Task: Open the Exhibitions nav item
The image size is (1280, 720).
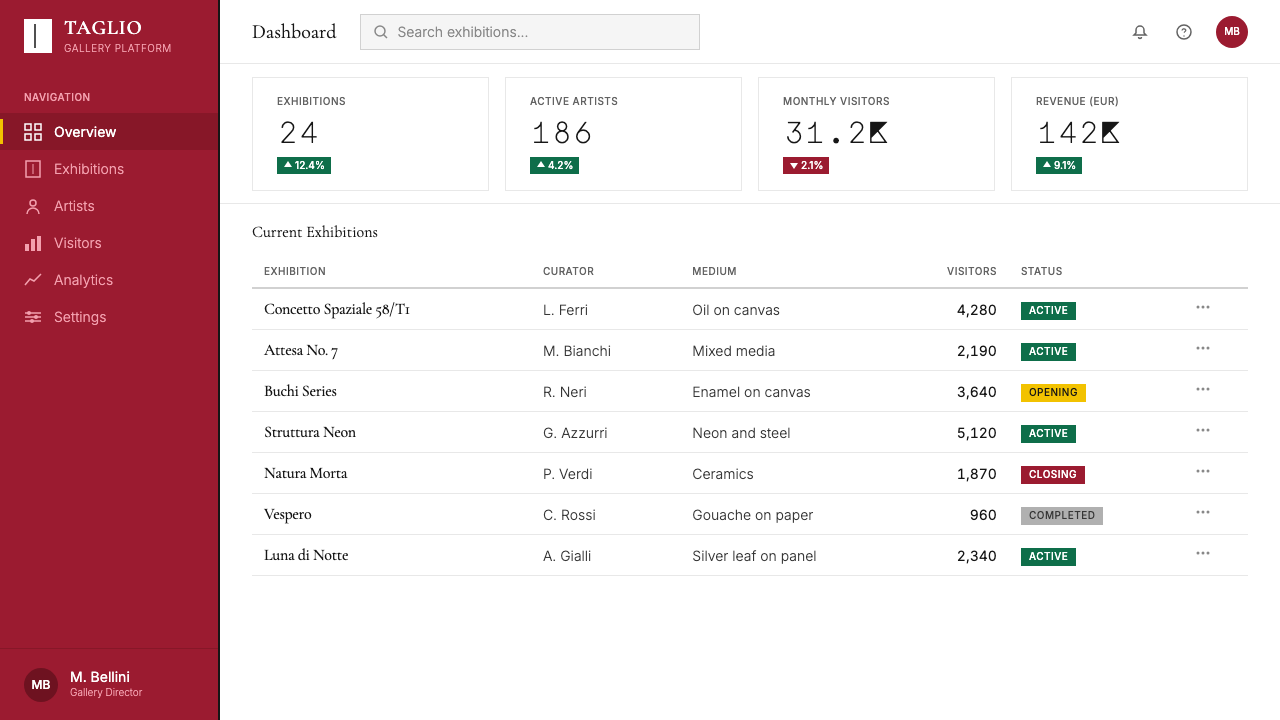Action: point(109,169)
